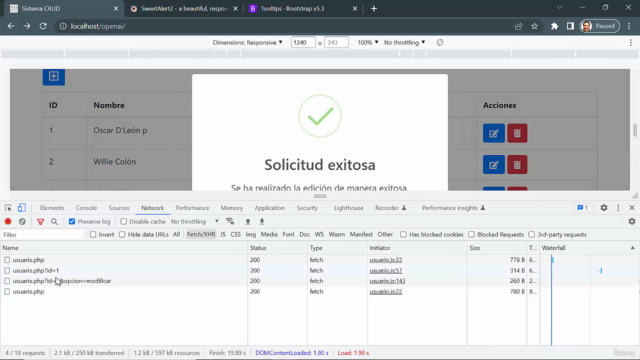Image resolution: width=640 pixels, height=360 pixels.
Task: Enable Disable cache checkbox
Action: [123, 221]
